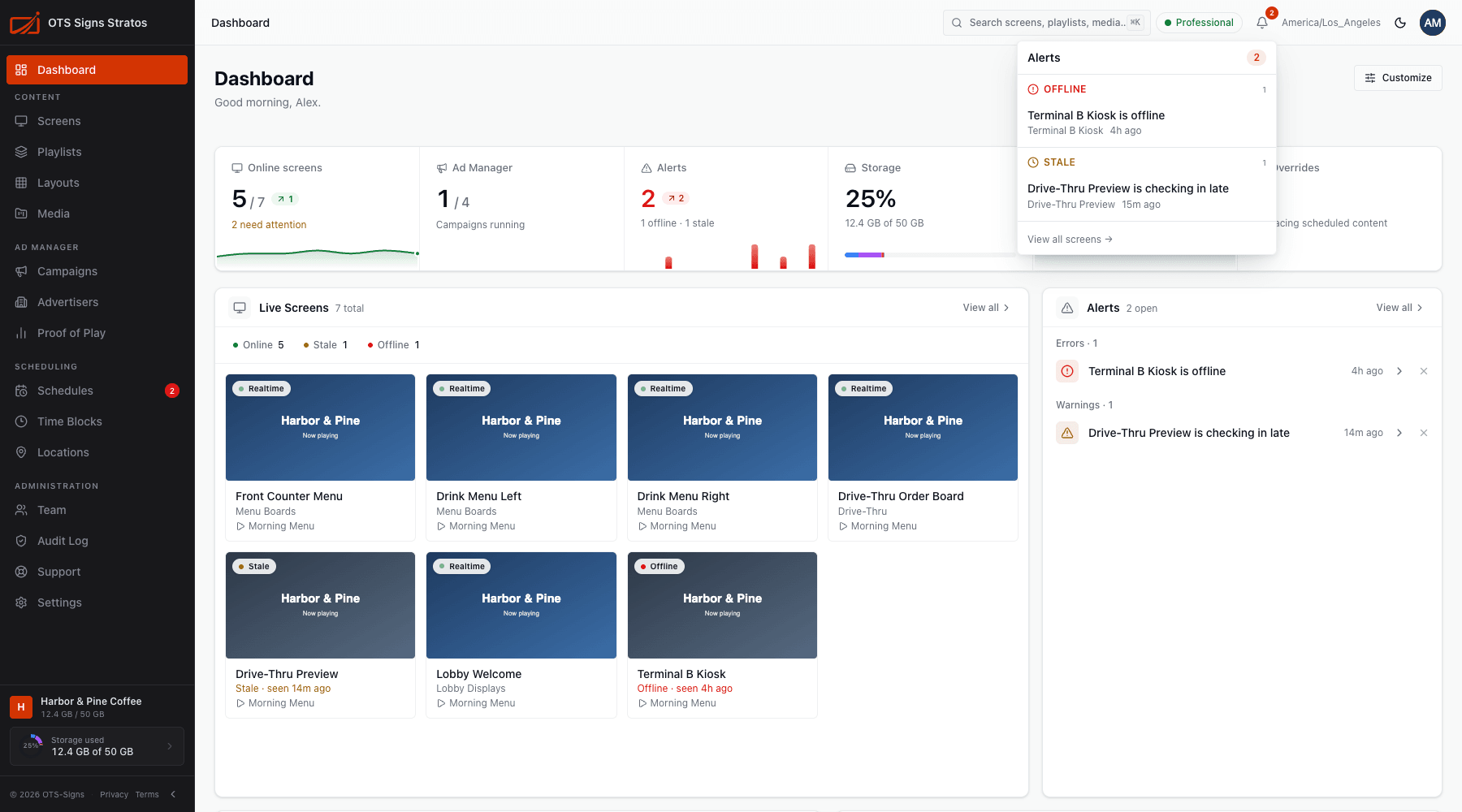The width and height of the screenshot is (1462, 812).
Task: Open the Screens sidebar item
Action: tap(97, 121)
